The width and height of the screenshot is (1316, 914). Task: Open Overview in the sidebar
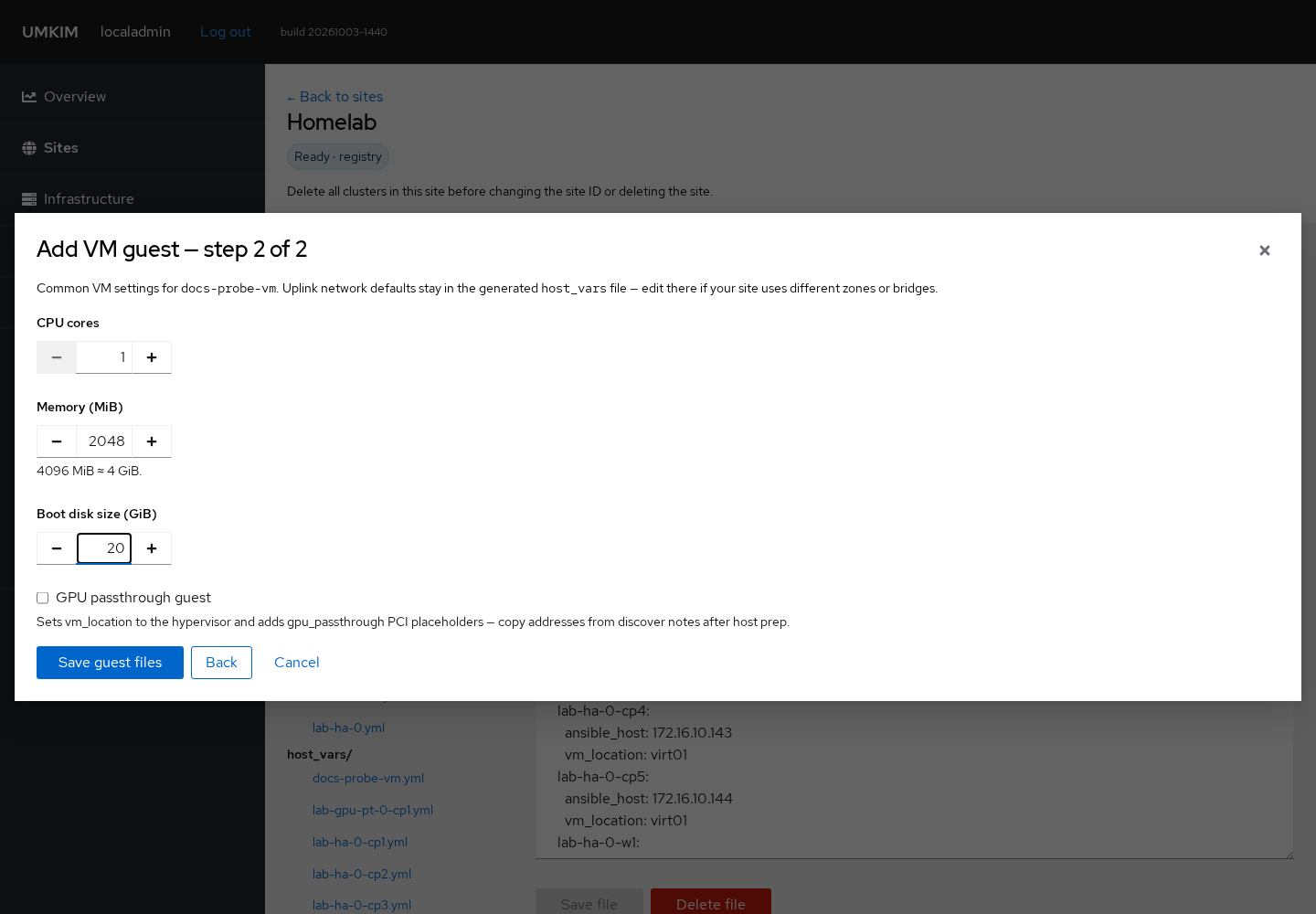[x=133, y=97]
